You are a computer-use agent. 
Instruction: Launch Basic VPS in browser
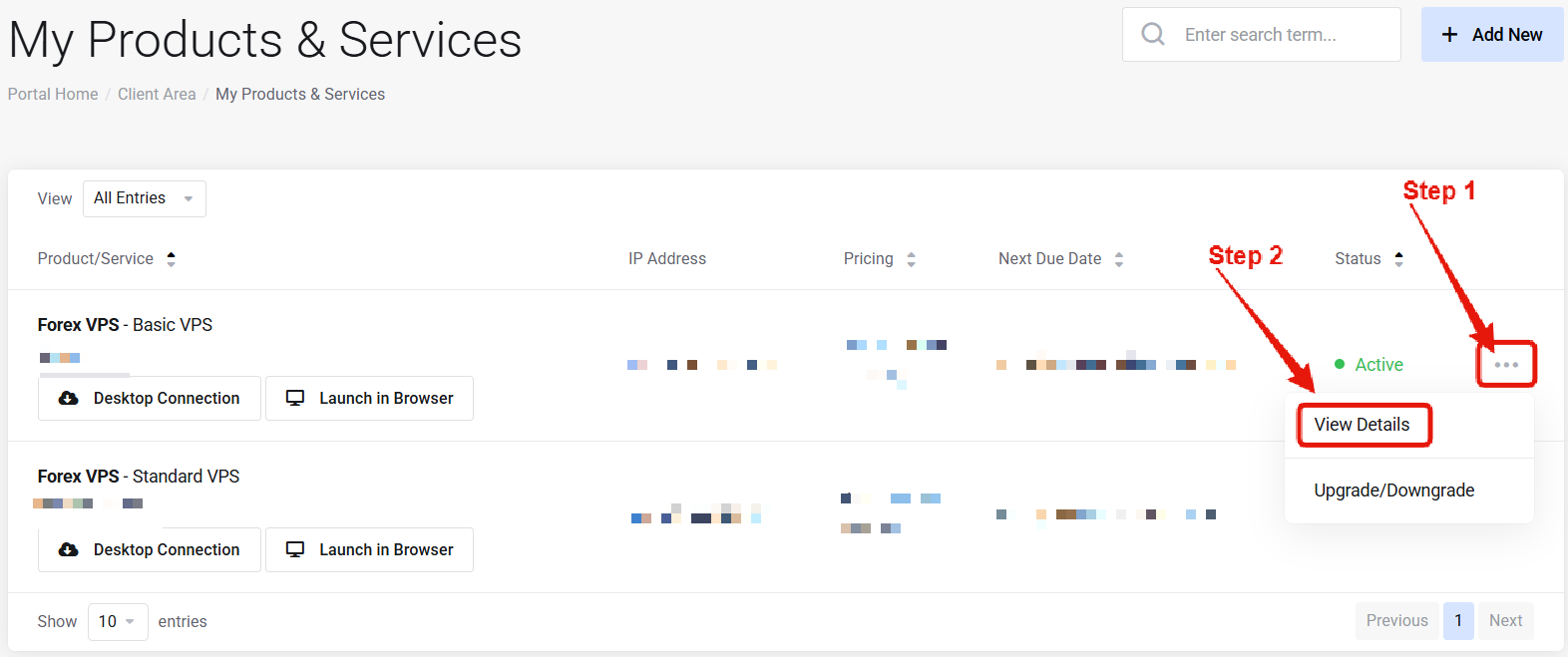[x=369, y=399]
